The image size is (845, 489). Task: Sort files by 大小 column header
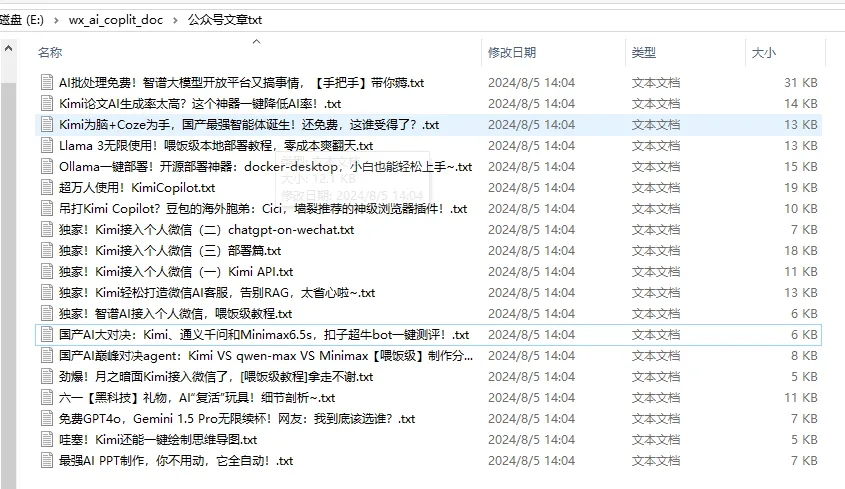click(x=764, y=53)
